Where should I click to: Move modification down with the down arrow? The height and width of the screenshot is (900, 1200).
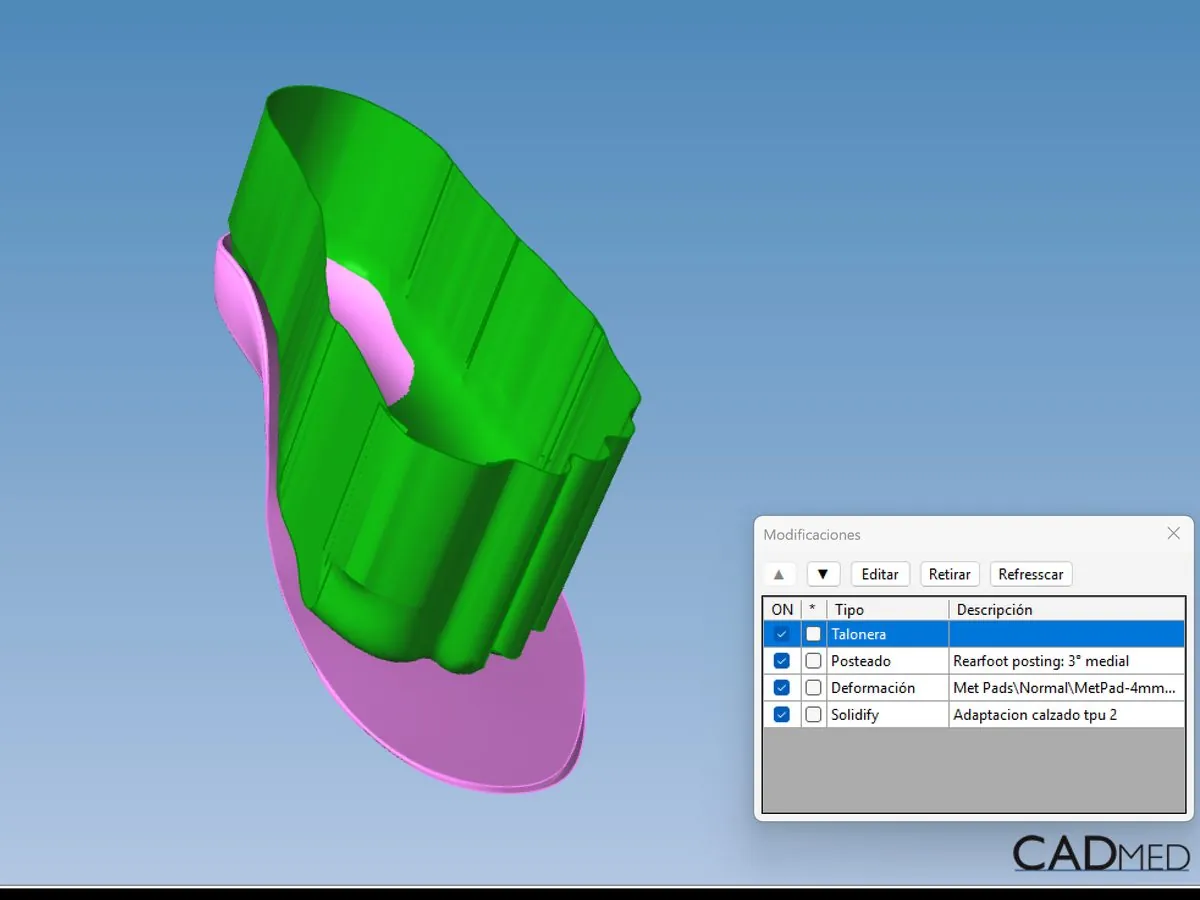(823, 574)
